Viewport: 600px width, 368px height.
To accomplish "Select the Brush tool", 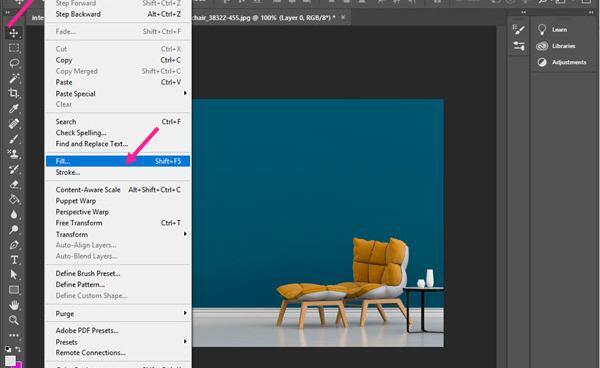I will pos(14,138).
